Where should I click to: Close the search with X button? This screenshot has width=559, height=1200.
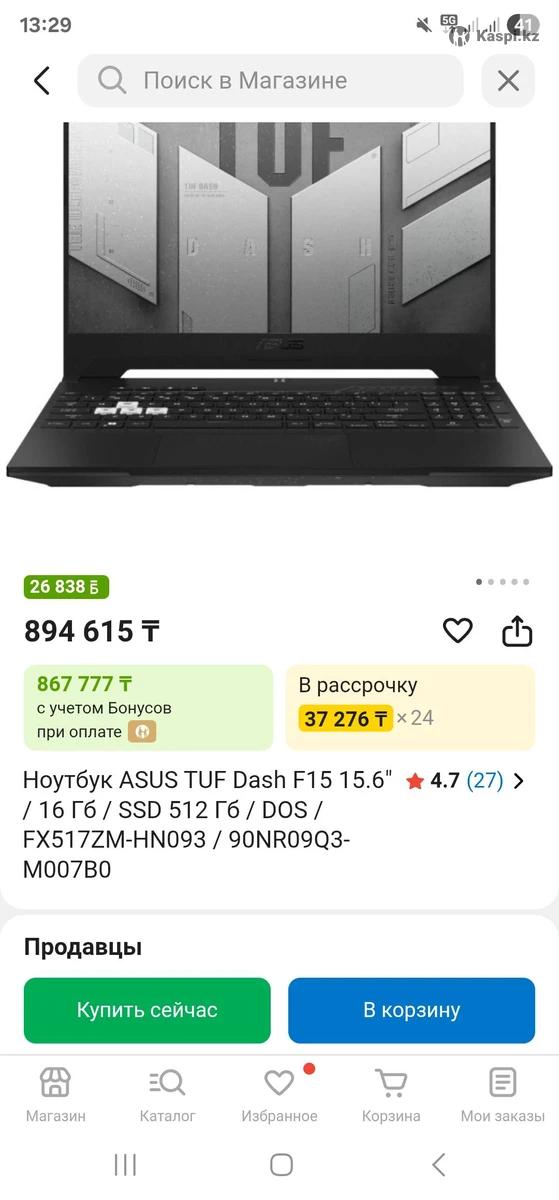(508, 81)
